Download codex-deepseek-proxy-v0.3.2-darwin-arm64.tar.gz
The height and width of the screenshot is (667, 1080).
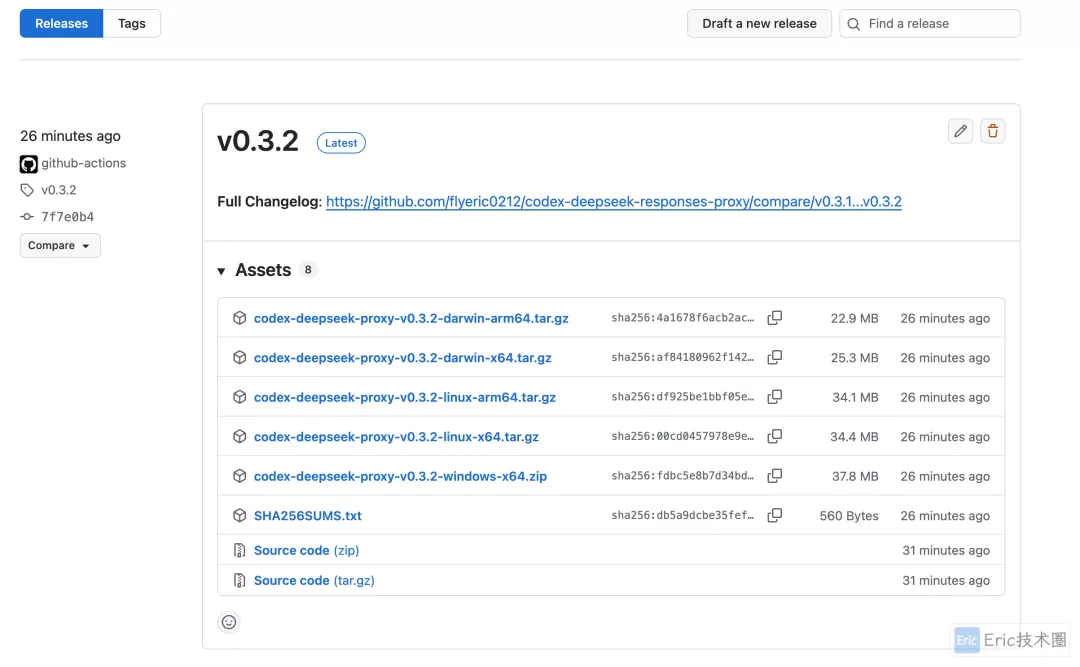click(411, 318)
